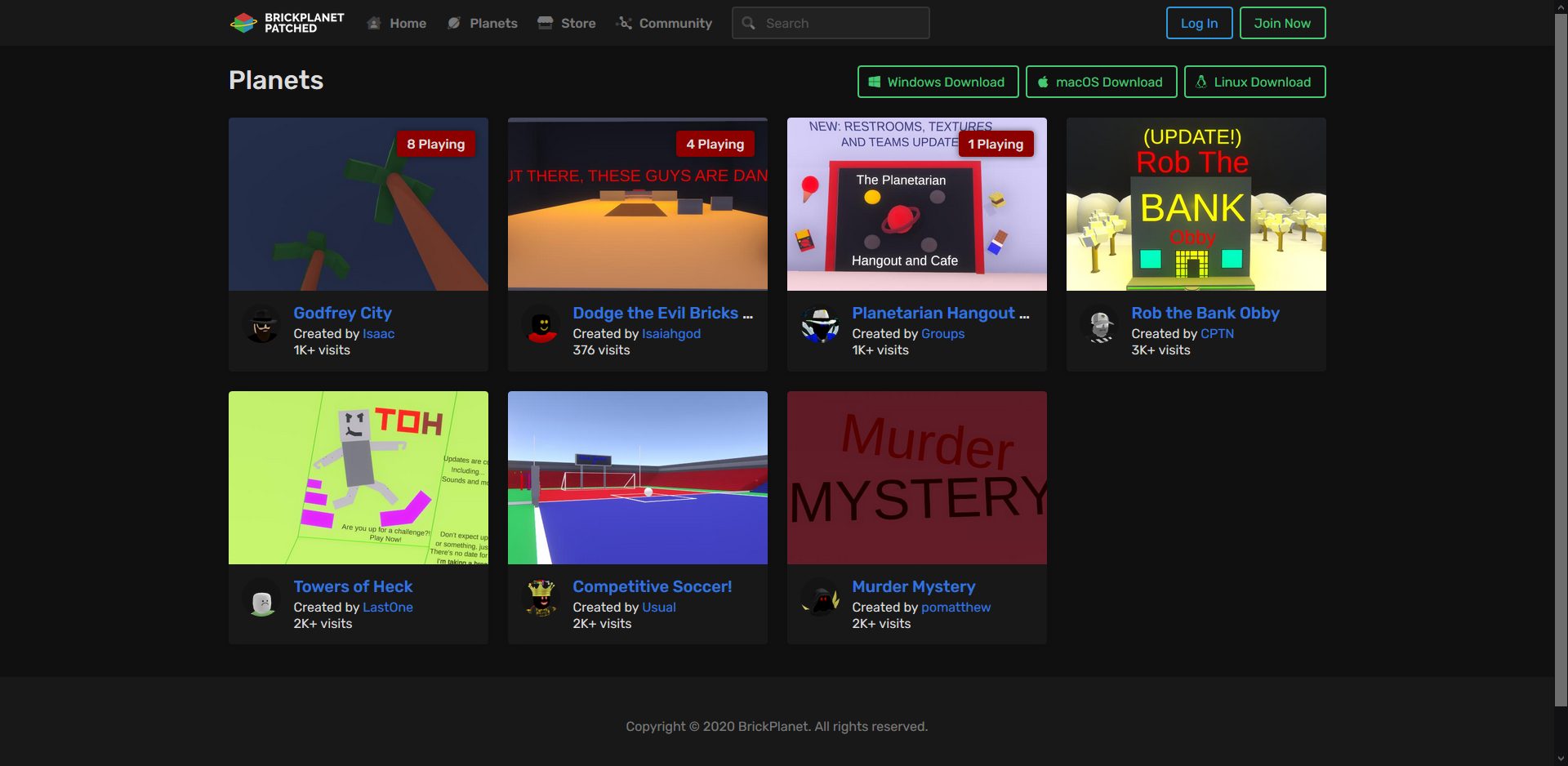
Task: Click macOS Download button
Action: coord(1101,82)
